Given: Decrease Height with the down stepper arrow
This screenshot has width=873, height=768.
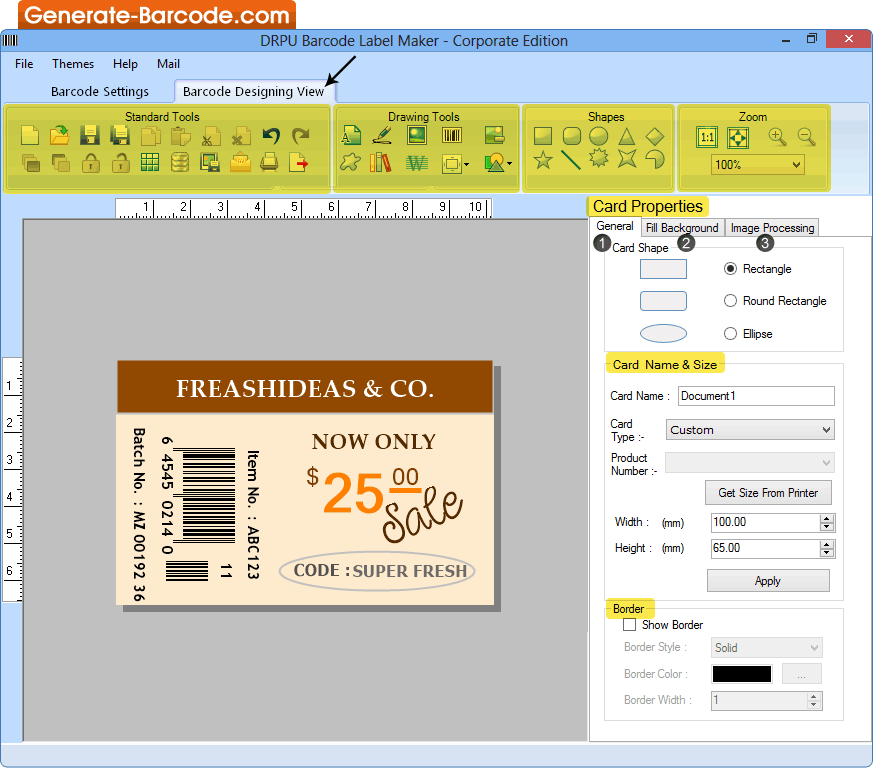Looking at the screenshot, I should 827,552.
